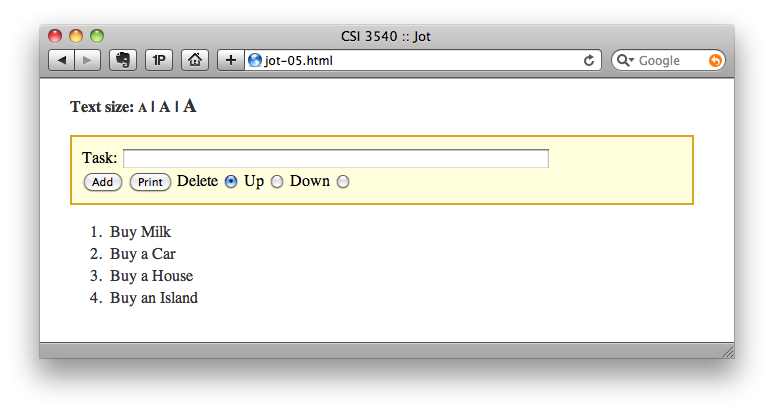Click the Print button
This screenshot has width=774, height=413.
click(x=150, y=182)
